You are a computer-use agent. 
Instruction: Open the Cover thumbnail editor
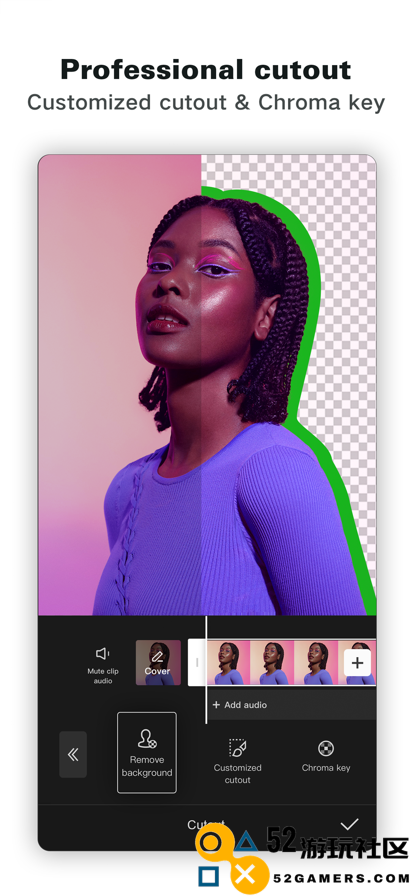[x=158, y=662]
